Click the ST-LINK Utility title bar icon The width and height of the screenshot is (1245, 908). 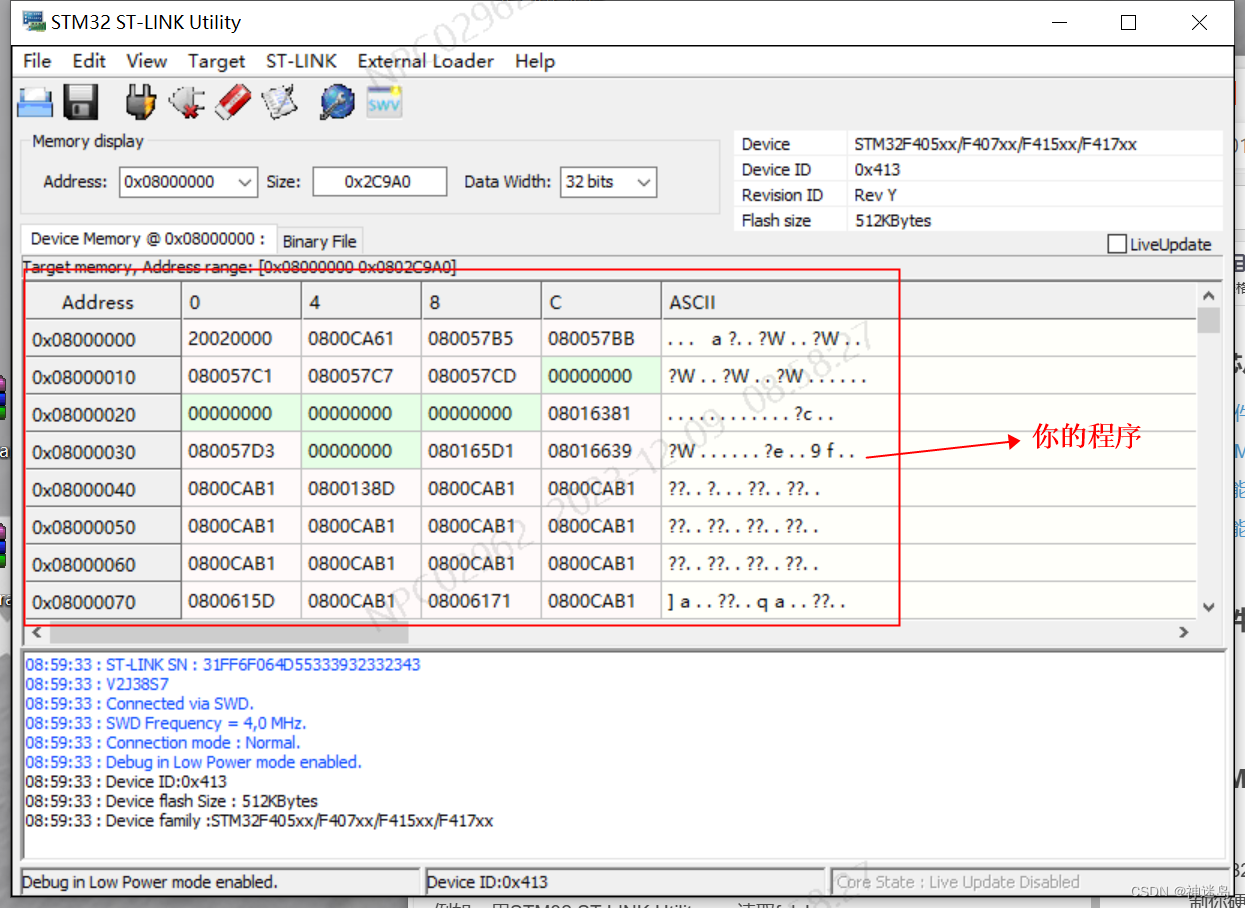tap(33, 21)
